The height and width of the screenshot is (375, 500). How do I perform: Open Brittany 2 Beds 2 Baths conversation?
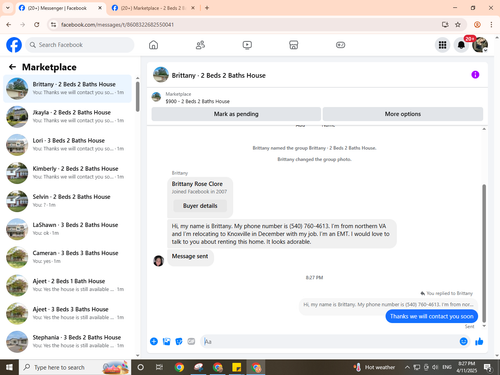click(x=67, y=88)
